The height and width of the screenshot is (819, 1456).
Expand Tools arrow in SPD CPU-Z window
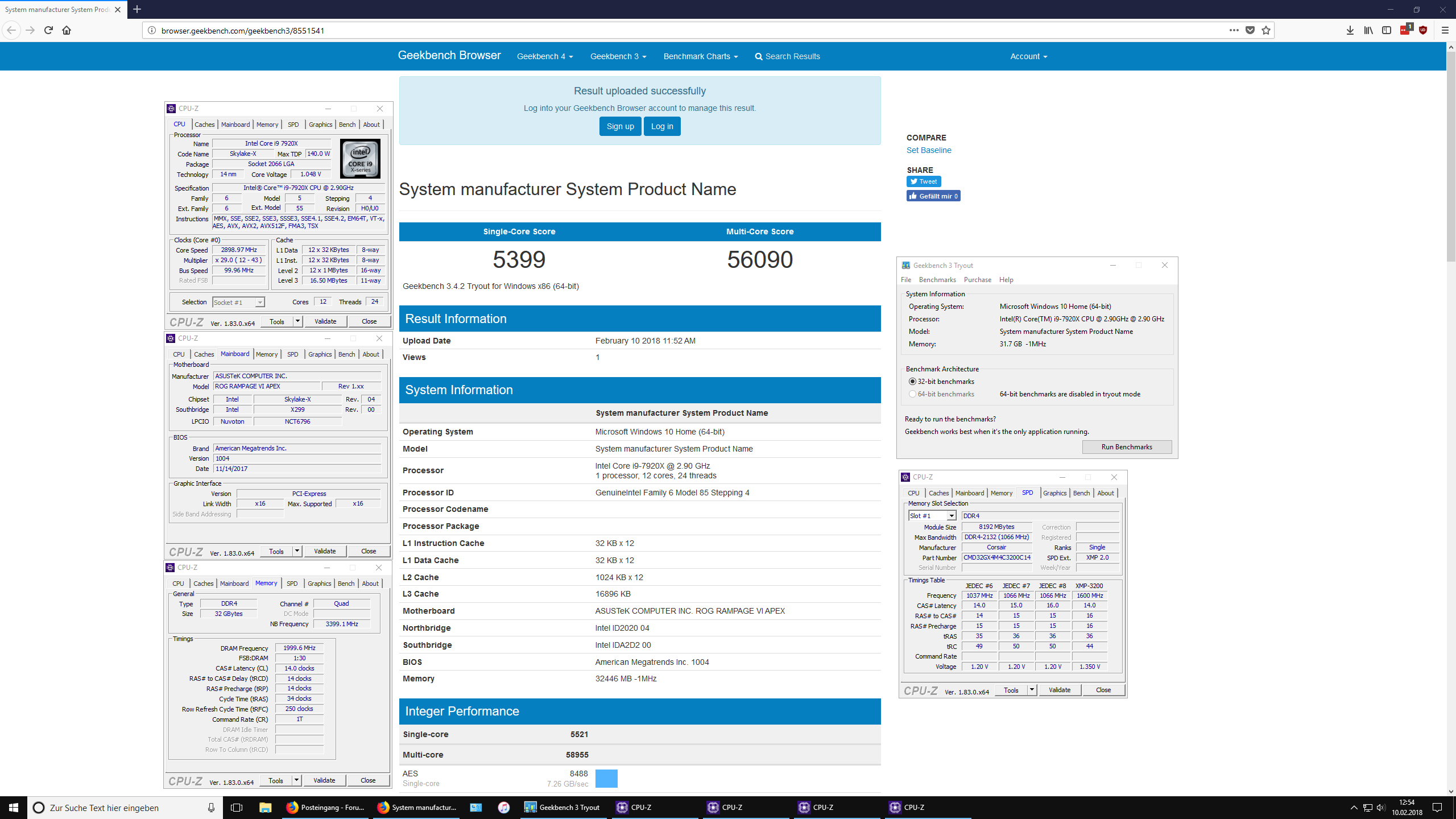[1032, 690]
